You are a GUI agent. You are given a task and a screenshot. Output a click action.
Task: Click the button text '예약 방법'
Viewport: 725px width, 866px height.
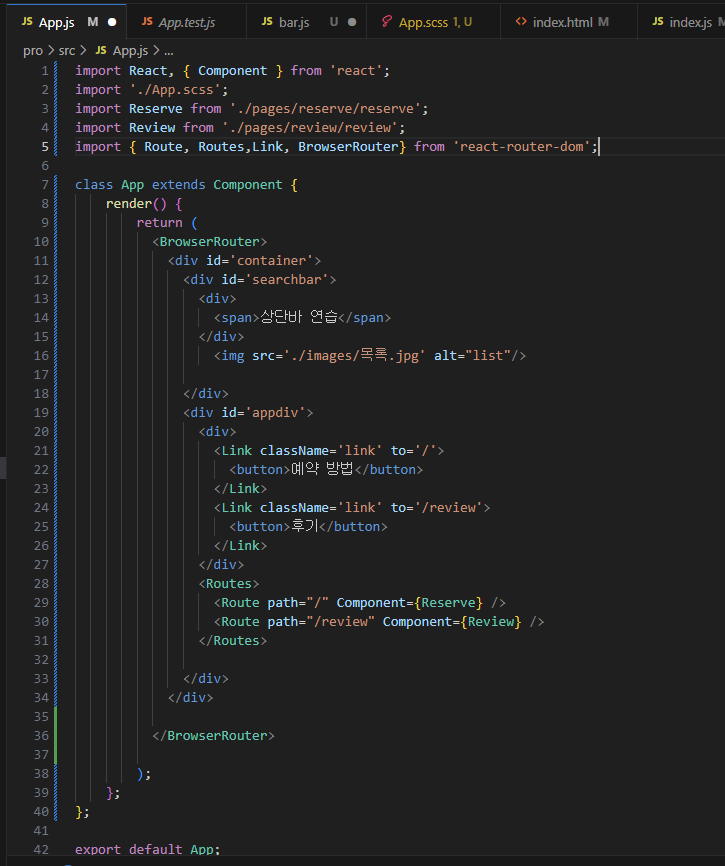322,469
